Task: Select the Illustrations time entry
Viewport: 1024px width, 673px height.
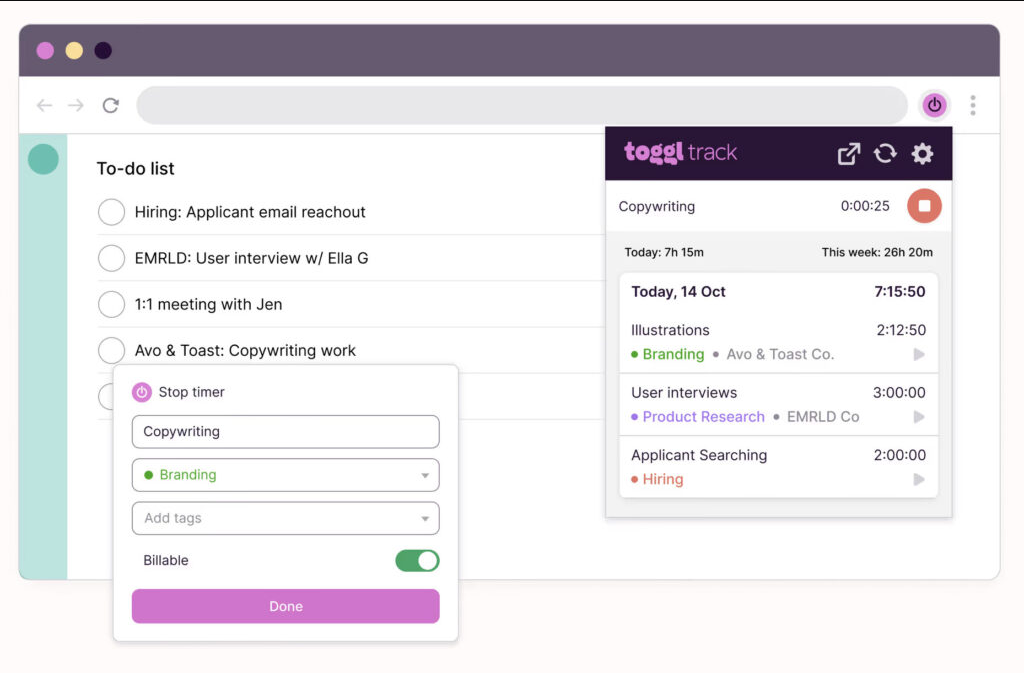Action: tap(778, 342)
